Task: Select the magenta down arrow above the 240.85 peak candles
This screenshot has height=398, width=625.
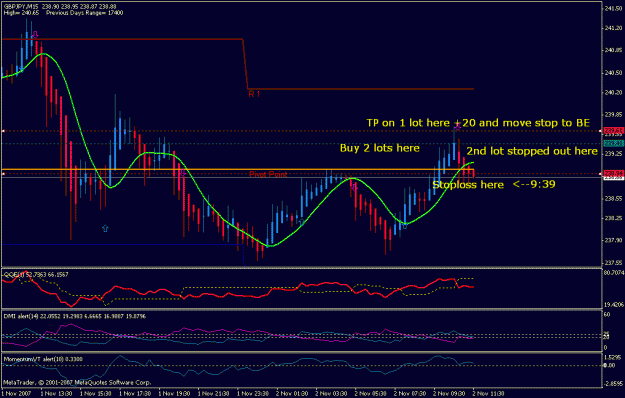Action: 35,35
